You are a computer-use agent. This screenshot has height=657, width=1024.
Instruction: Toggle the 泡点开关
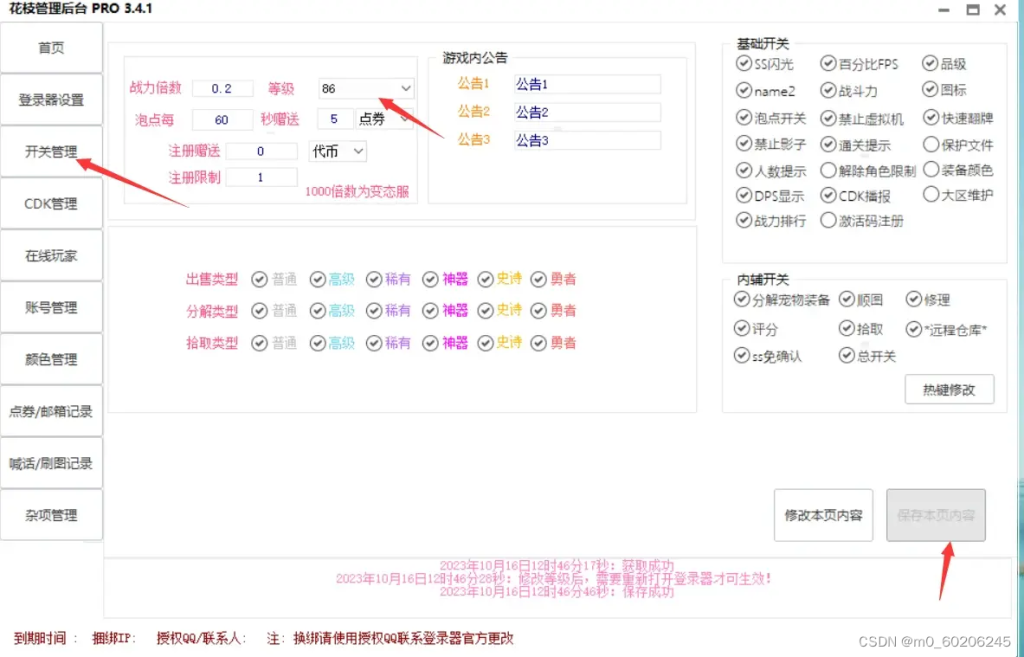coord(744,117)
